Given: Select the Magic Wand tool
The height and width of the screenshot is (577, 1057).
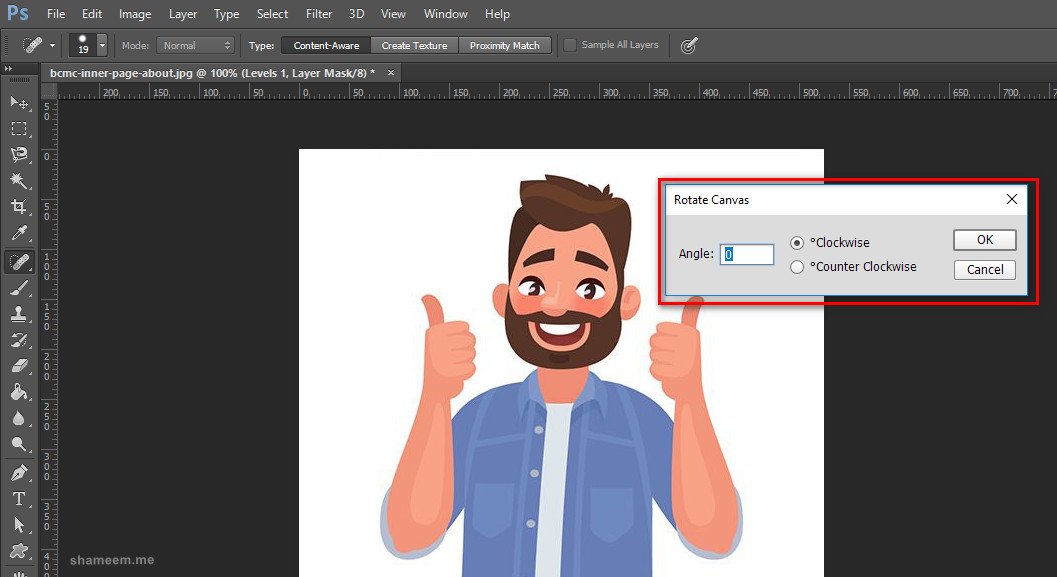Looking at the screenshot, I should (19, 181).
